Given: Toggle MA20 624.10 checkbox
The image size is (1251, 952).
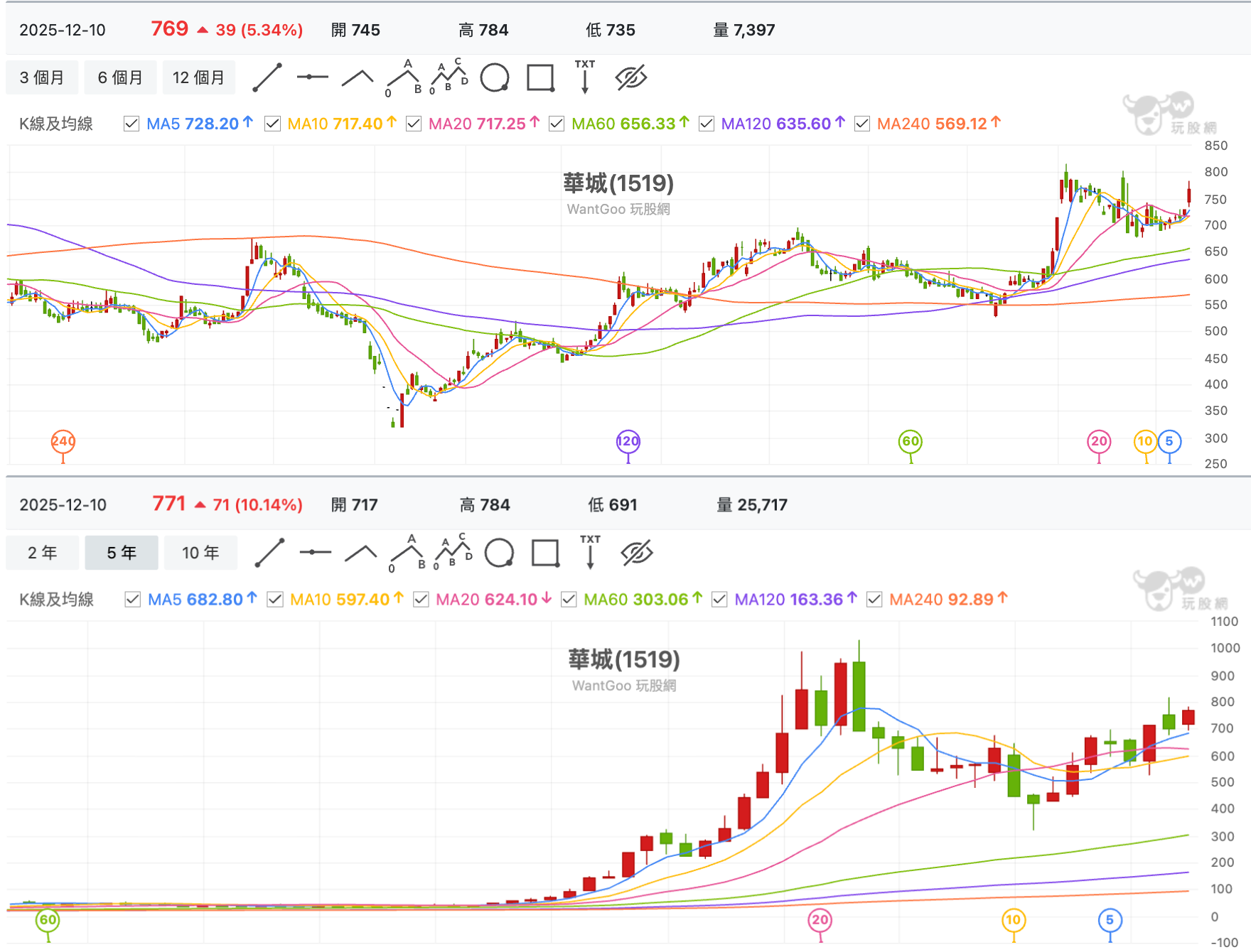Looking at the screenshot, I should (421, 599).
